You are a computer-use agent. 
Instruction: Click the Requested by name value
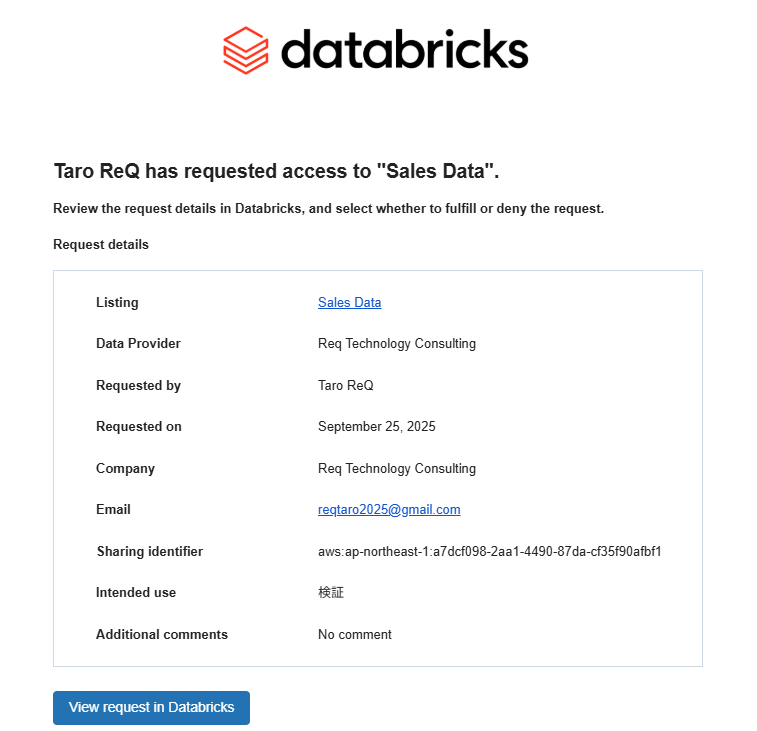click(345, 385)
